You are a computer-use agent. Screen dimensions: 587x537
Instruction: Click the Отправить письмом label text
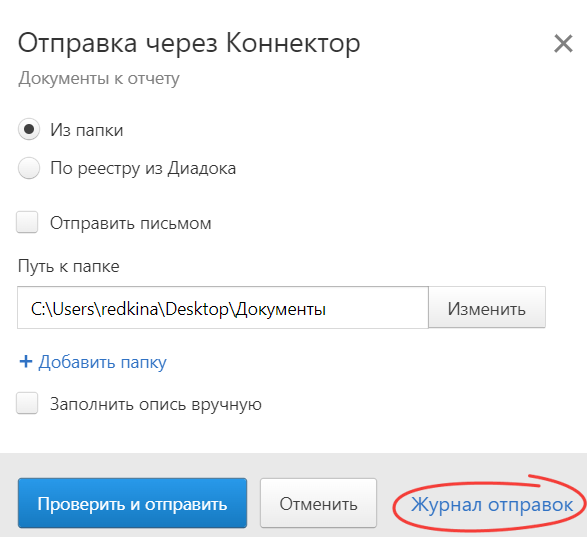tap(131, 223)
